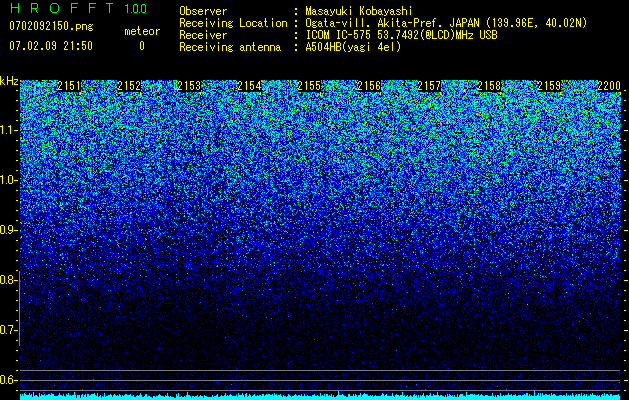The image size is (629, 400).
Task: Click the meteor count label
Action: [x=142, y=31]
